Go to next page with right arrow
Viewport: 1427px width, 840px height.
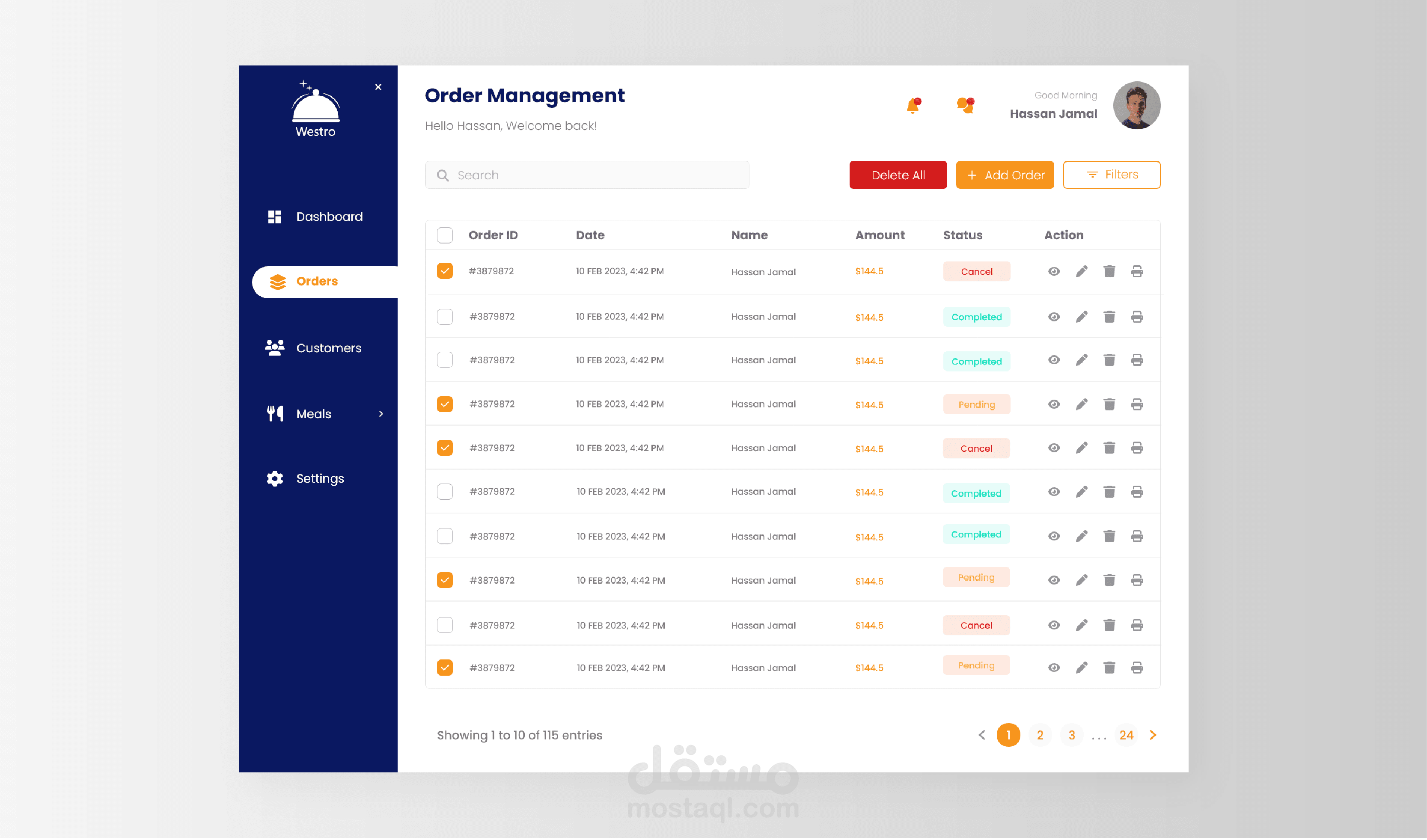pyautogui.click(x=1152, y=735)
